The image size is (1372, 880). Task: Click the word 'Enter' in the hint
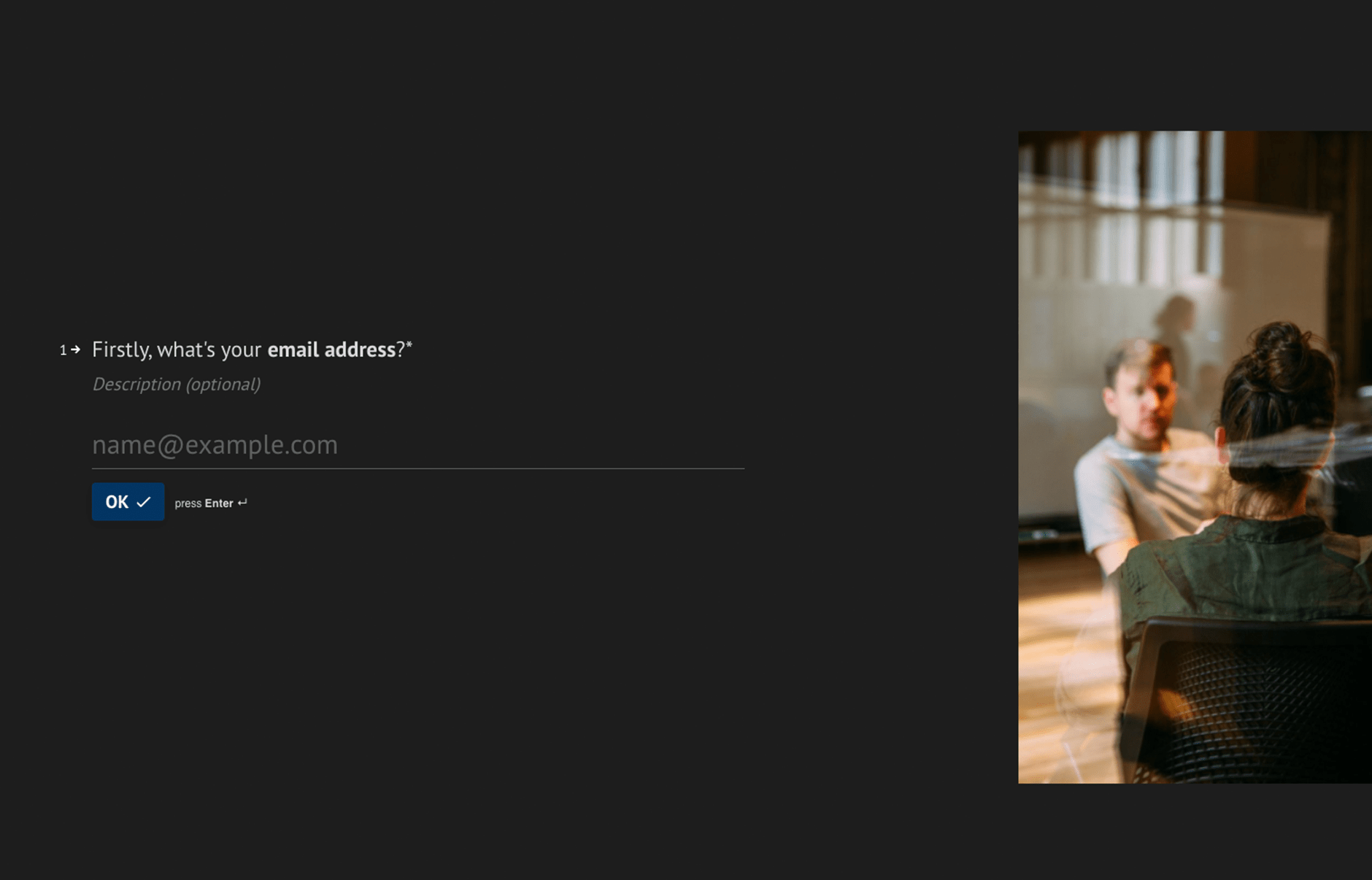219,503
